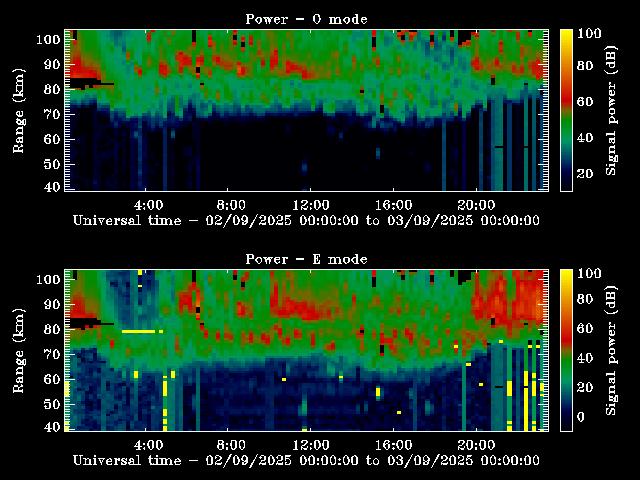Click the yellow horizontal streak near 80 km in E mode plot
The width and height of the screenshot is (640, 480).
(x=140, y=330)
